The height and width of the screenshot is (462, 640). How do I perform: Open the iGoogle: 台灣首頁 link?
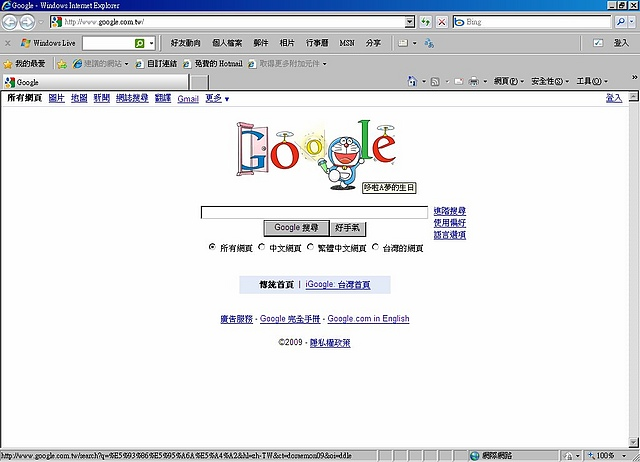pyautogui.click(x=338, y=284)
